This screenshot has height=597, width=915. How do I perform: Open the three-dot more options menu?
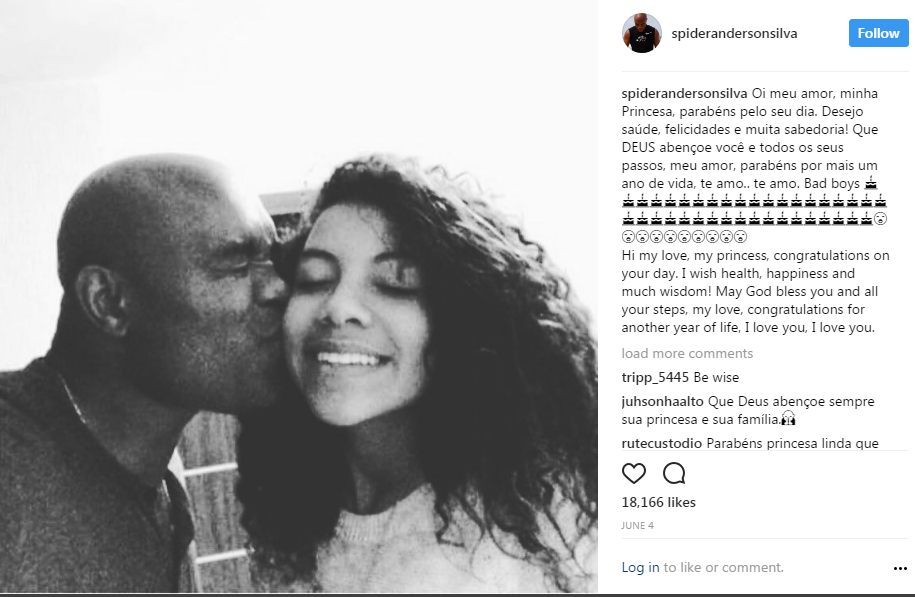[x=900, y=568]
